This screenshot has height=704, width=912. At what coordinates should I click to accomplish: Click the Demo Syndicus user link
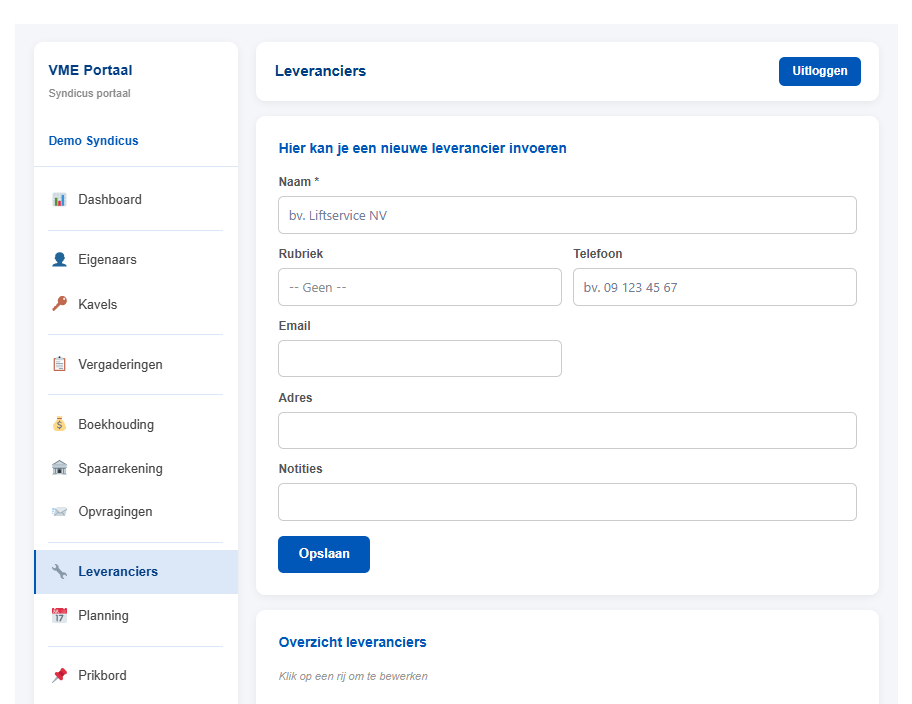point(94,141)
